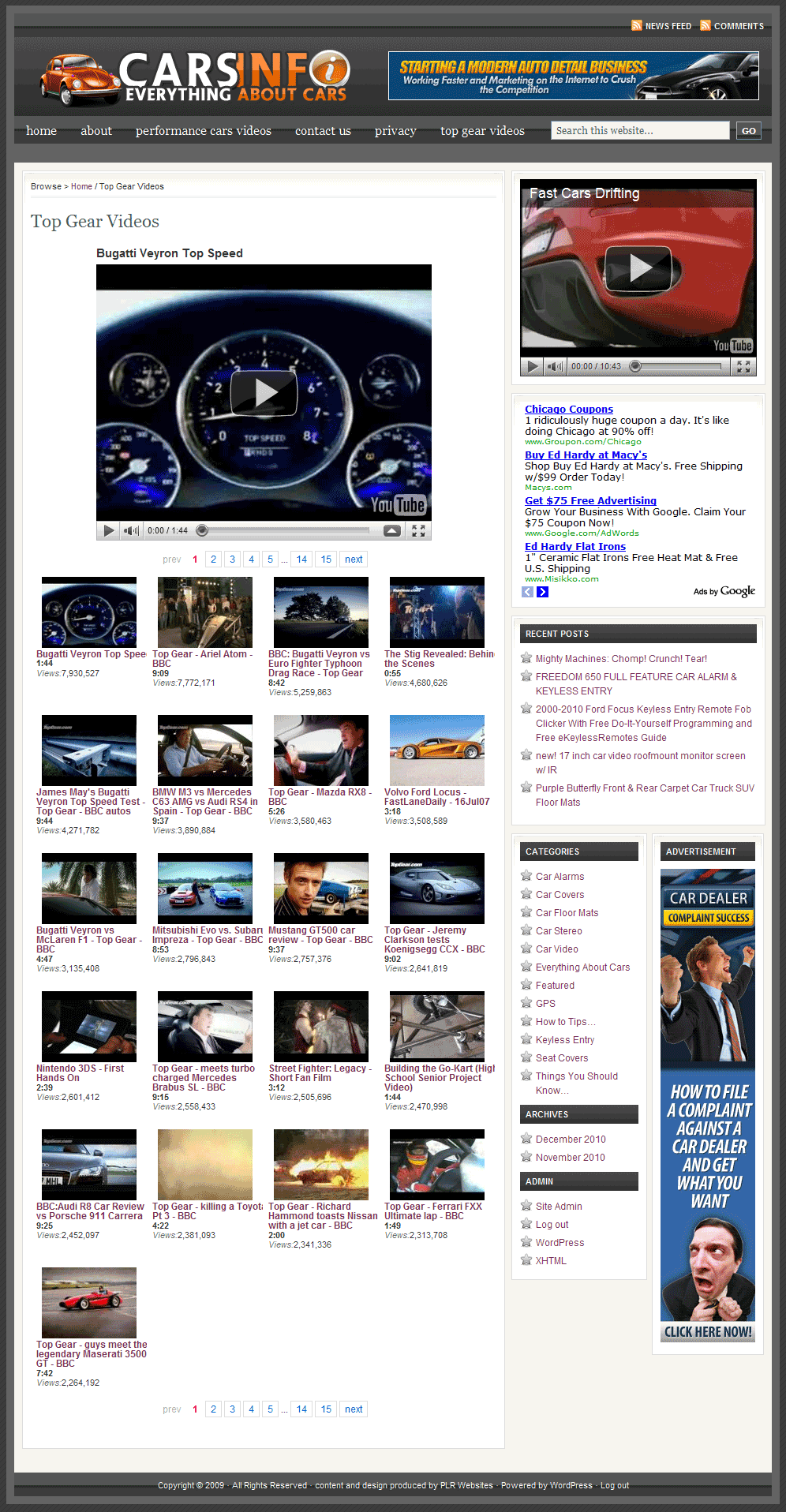Open the Building the Go-Kart video title link
The height and width of the screenshot is (1512, 786).
coord(440,1078)
